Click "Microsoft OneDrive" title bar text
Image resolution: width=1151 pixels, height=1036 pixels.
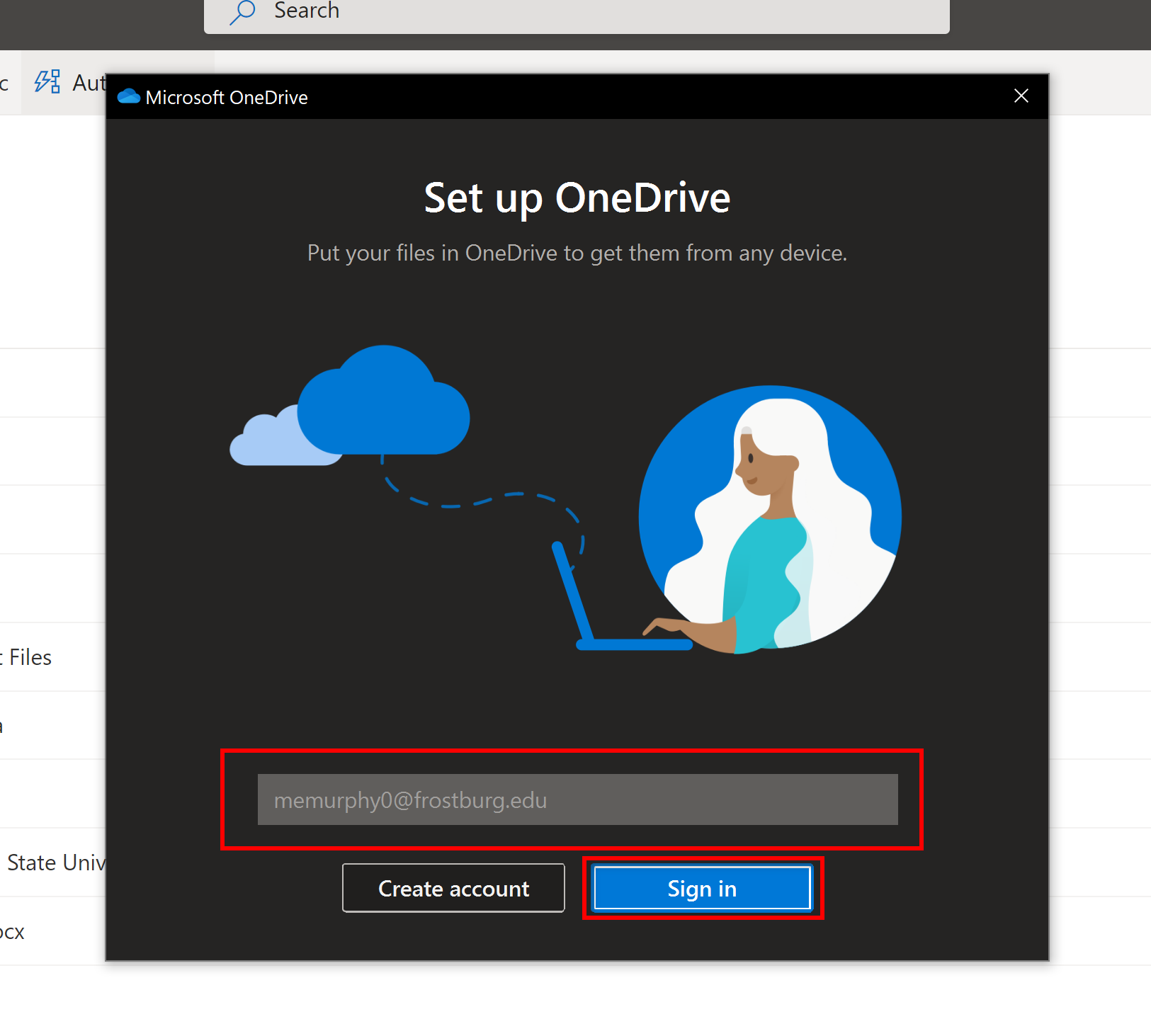tap(227, 97)
